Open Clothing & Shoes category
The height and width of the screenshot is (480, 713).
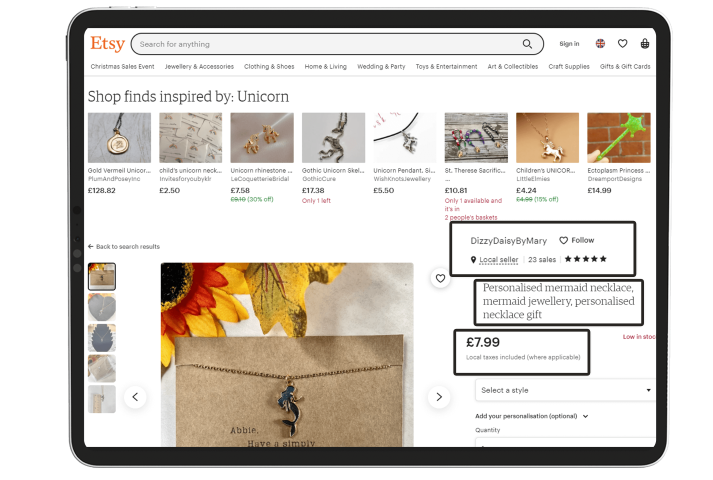coord(269,66)
